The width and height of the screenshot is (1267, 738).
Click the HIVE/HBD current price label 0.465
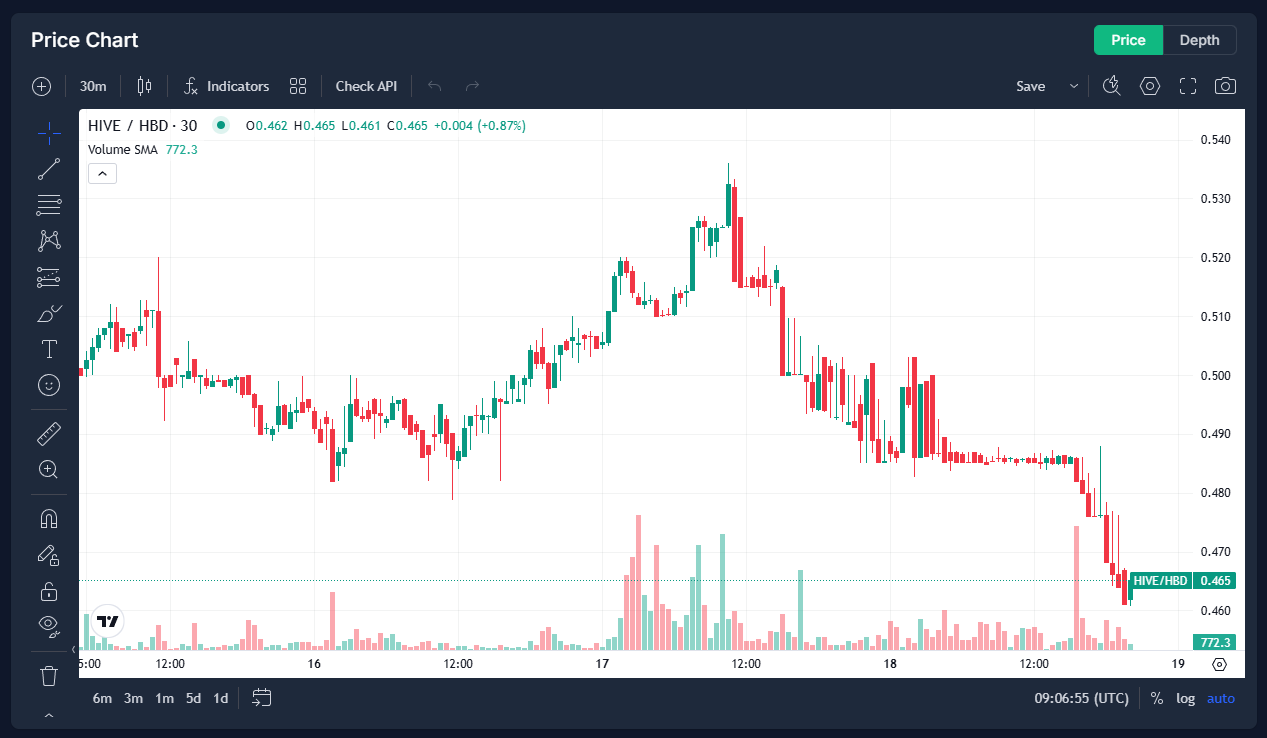pyautogui.click(x=1183, y=581)
